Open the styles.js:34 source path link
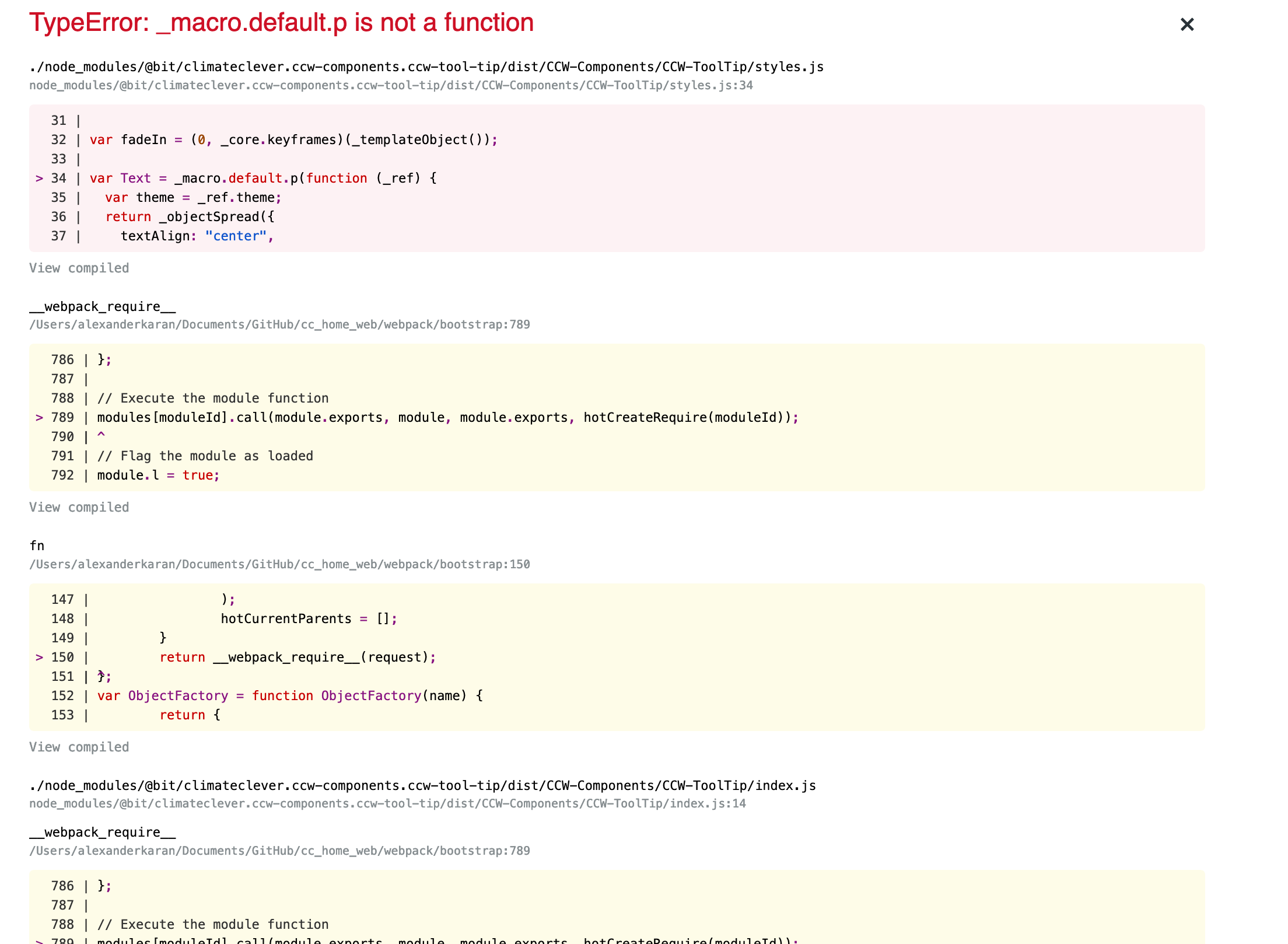Screen dimensions: 1288x944 coord(391,85)
